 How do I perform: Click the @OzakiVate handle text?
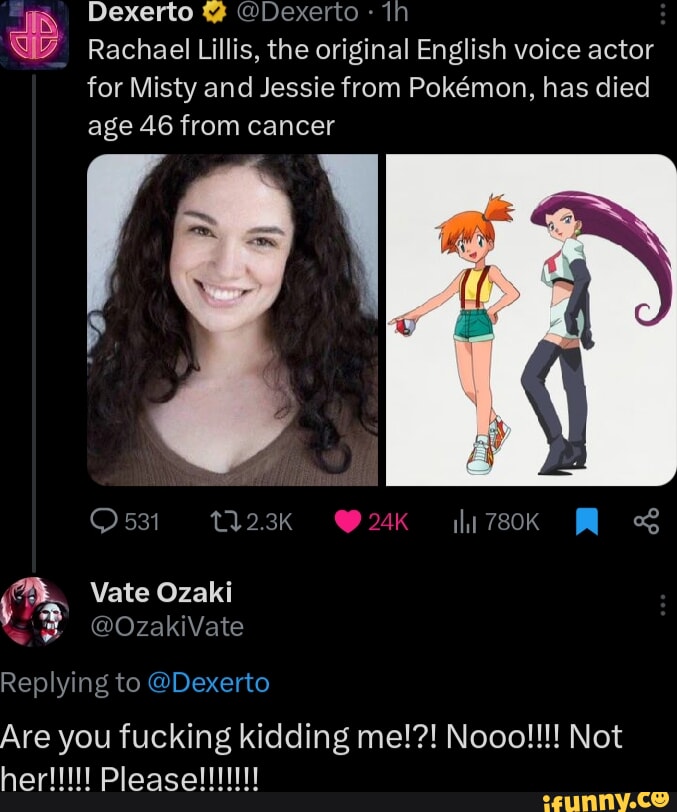(x=166, y=626)
